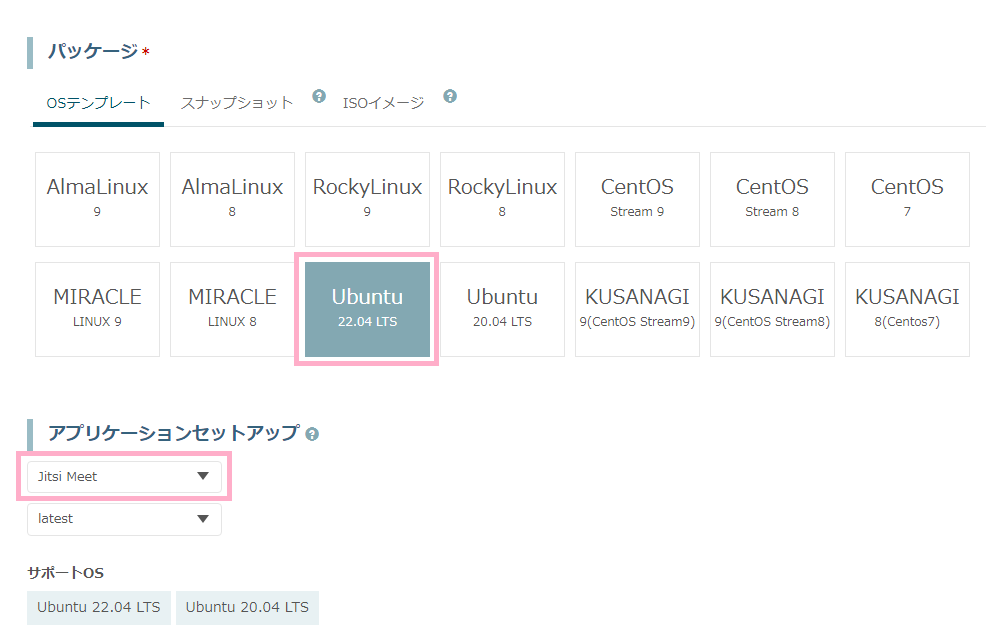Click the selected Ubuntu 22.04 LTS tile

pos(367,309)
